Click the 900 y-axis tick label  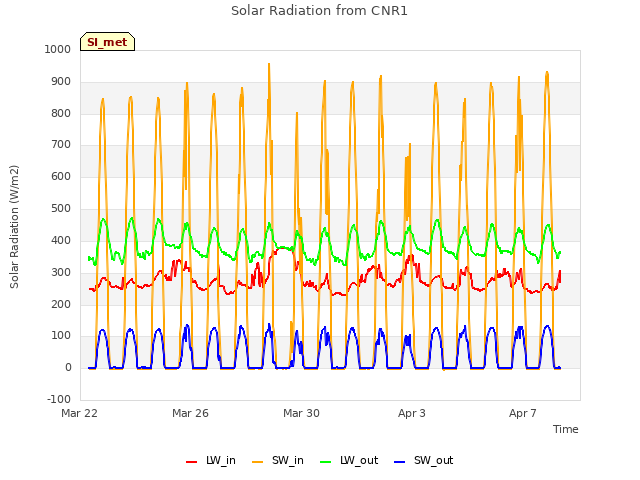[61, 82]
